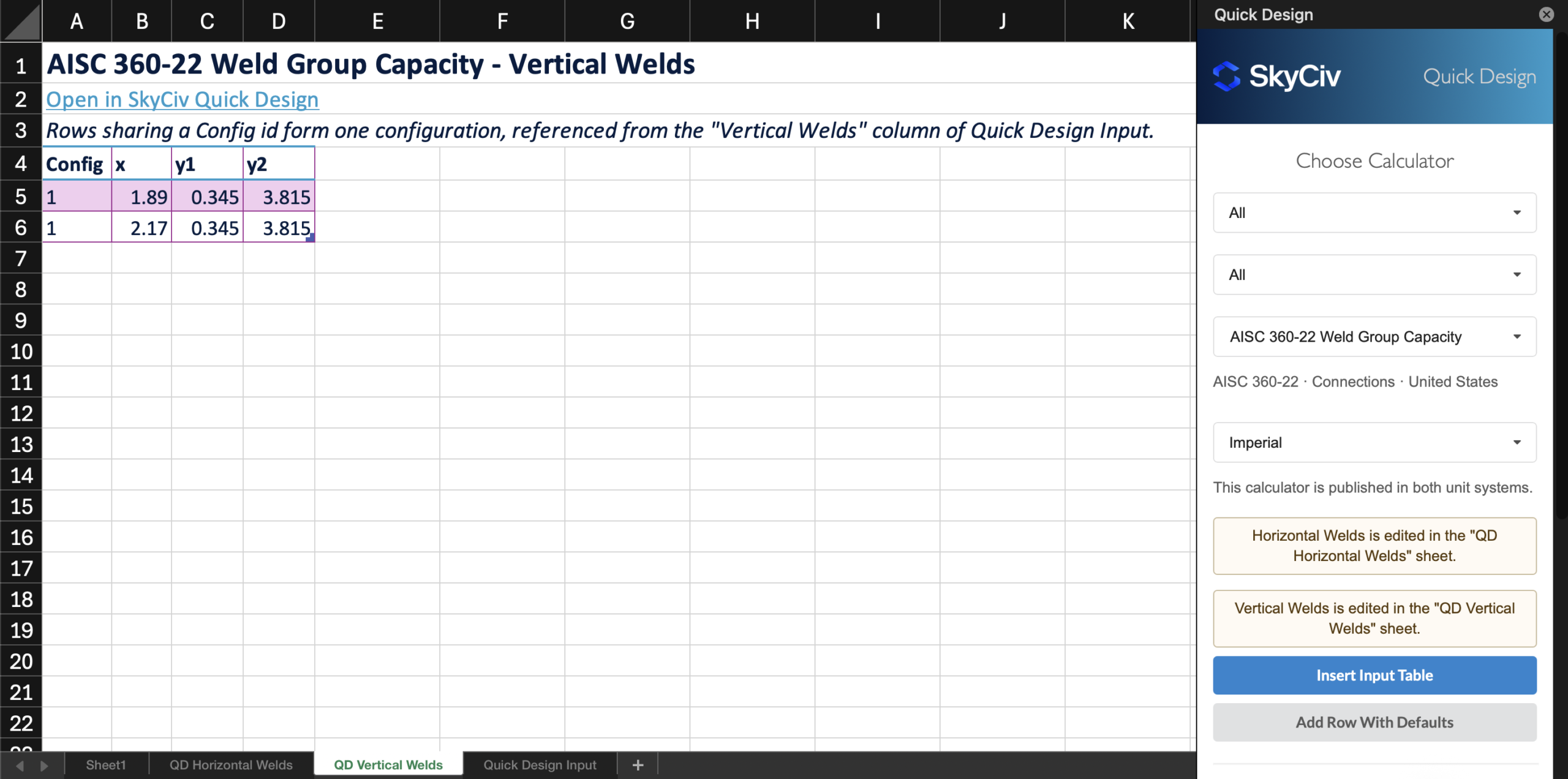Screen dimensions: 1568x779
Task: Add a new sheet with plus icon
Action: 638,765
